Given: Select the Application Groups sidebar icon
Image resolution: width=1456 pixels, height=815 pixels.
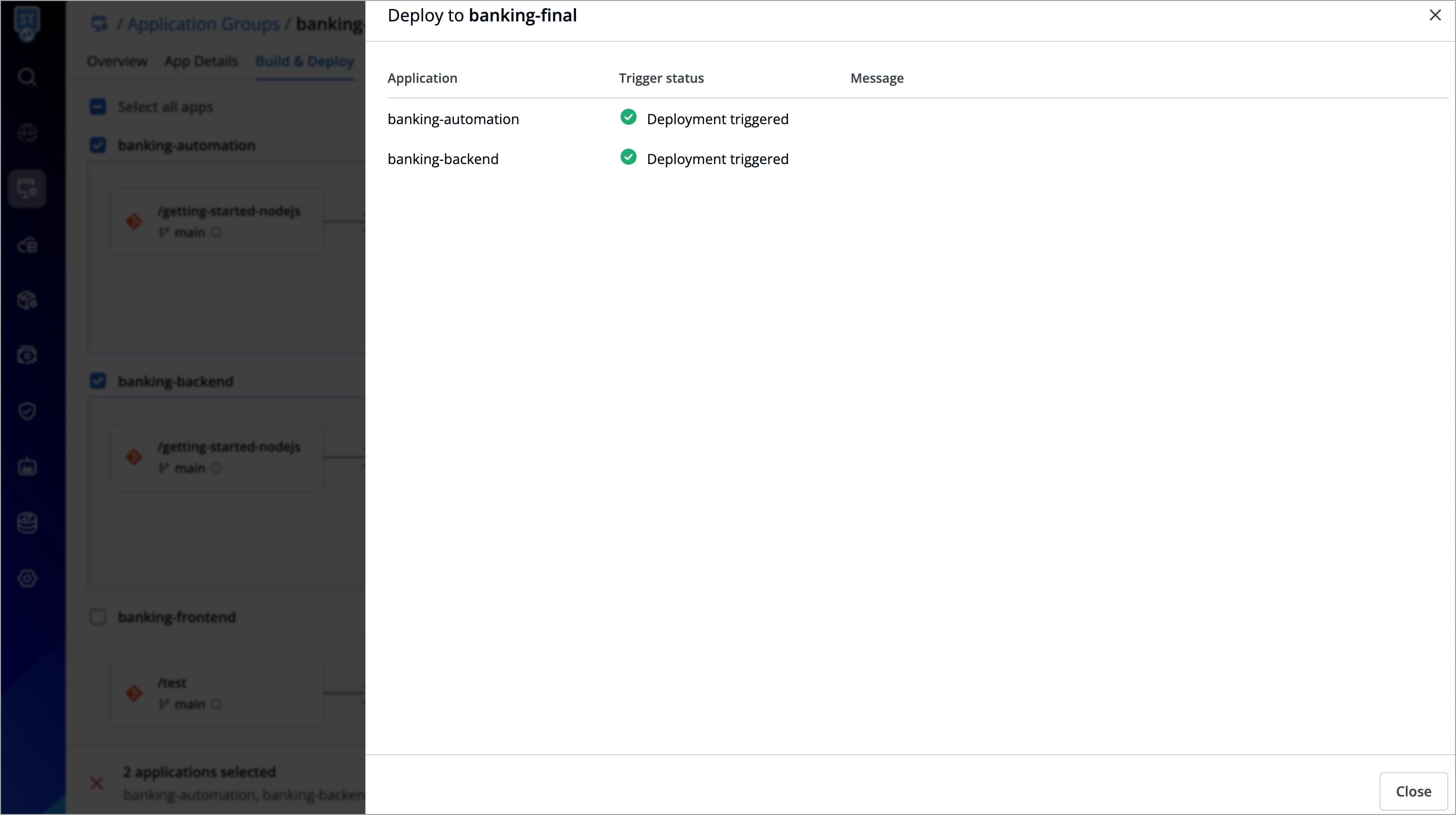Looking at the screenshot, I should [x=27, y=189].
